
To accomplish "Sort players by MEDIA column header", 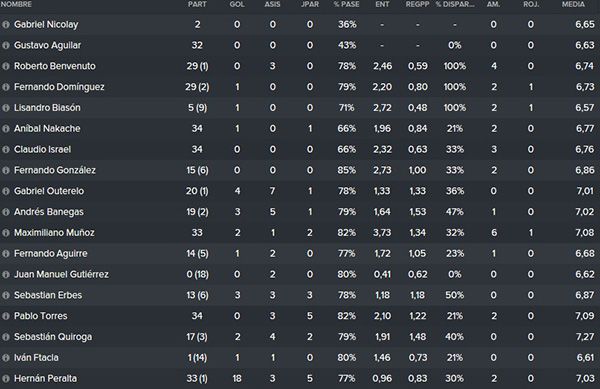I will 573,4.
